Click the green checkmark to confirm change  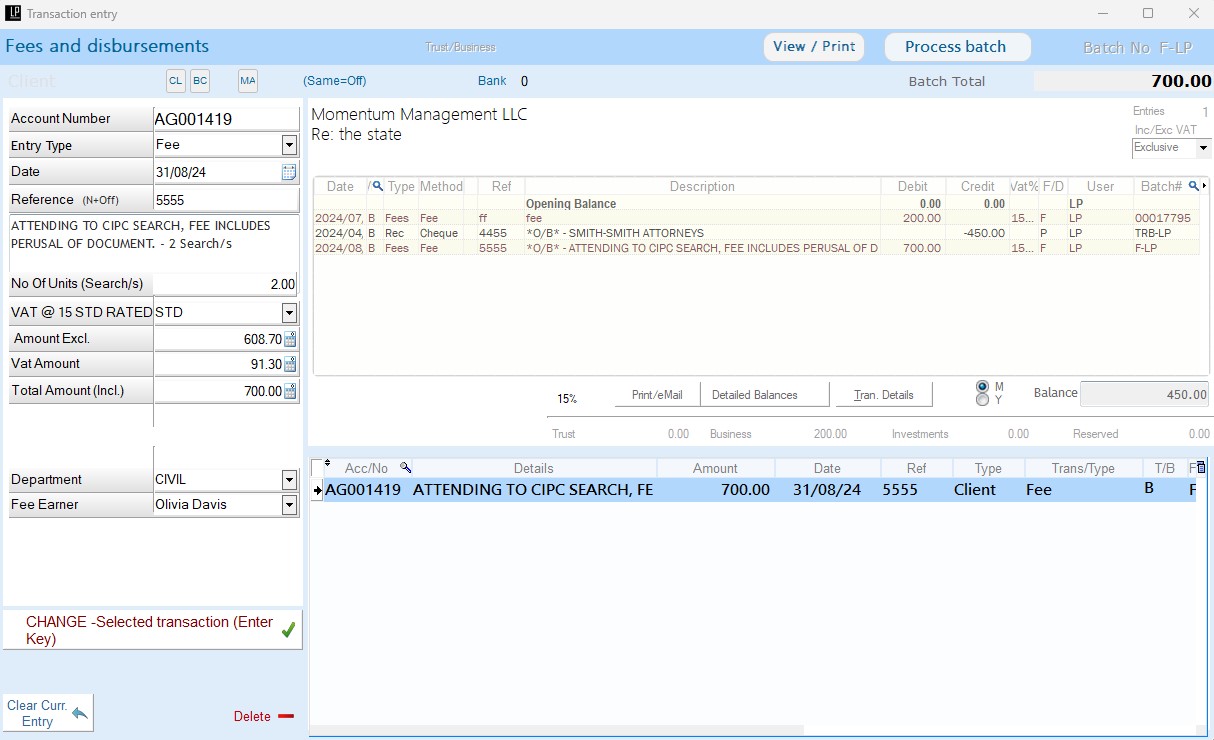(288, 630)
